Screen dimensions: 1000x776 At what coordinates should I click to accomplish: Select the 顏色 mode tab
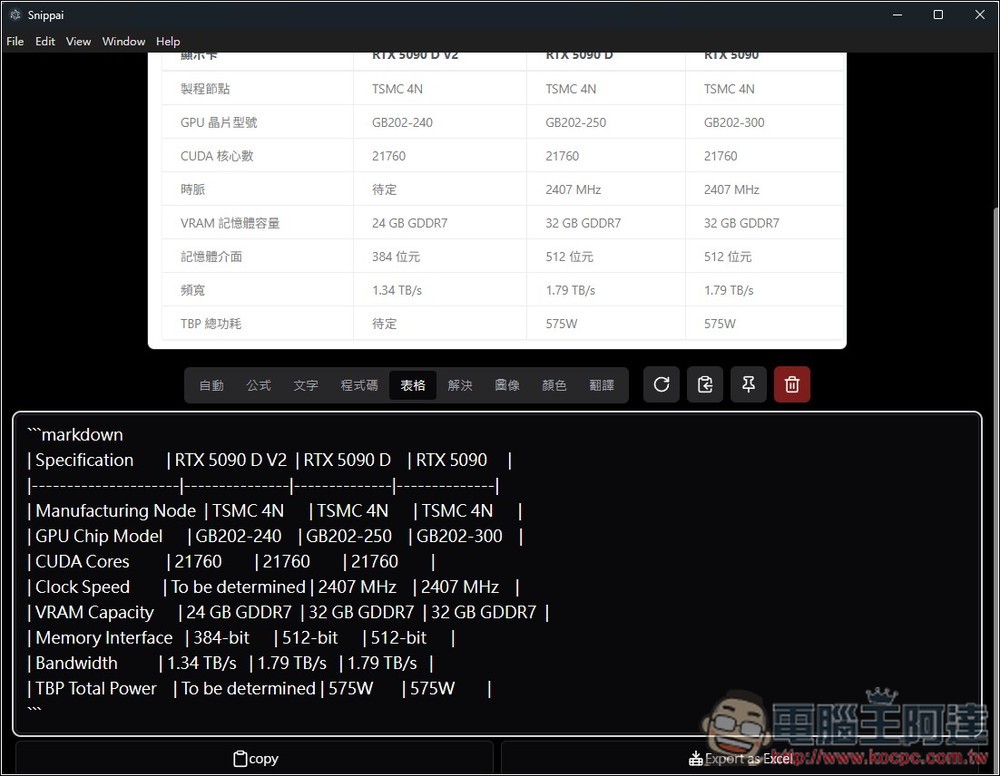(554, 385)
